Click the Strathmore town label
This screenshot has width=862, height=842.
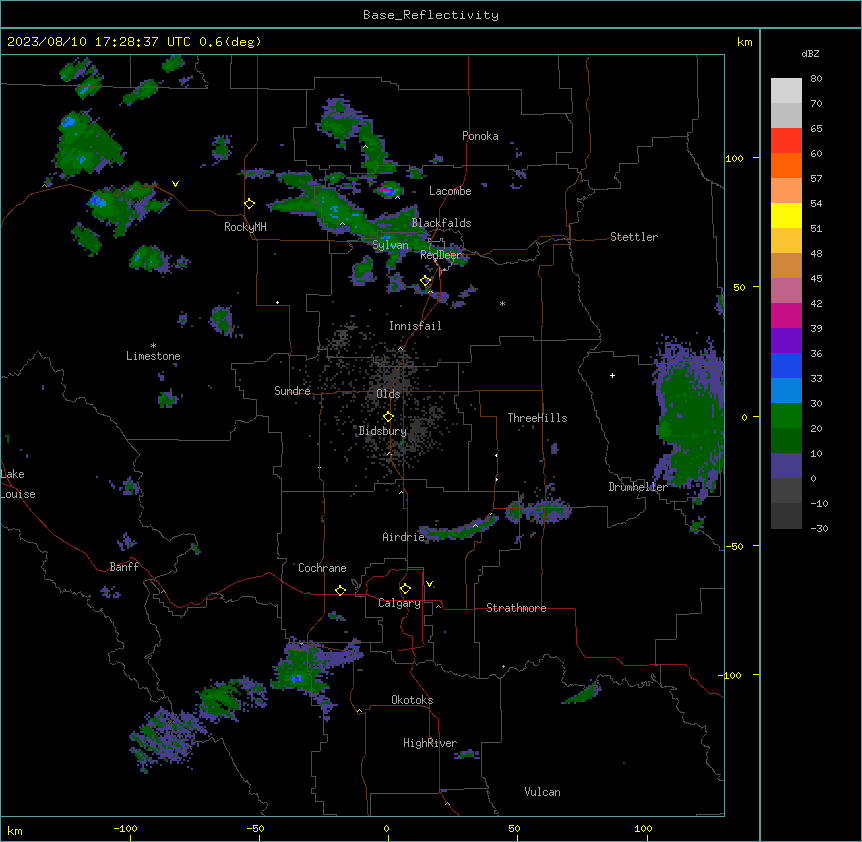click(x=516, y=608)
